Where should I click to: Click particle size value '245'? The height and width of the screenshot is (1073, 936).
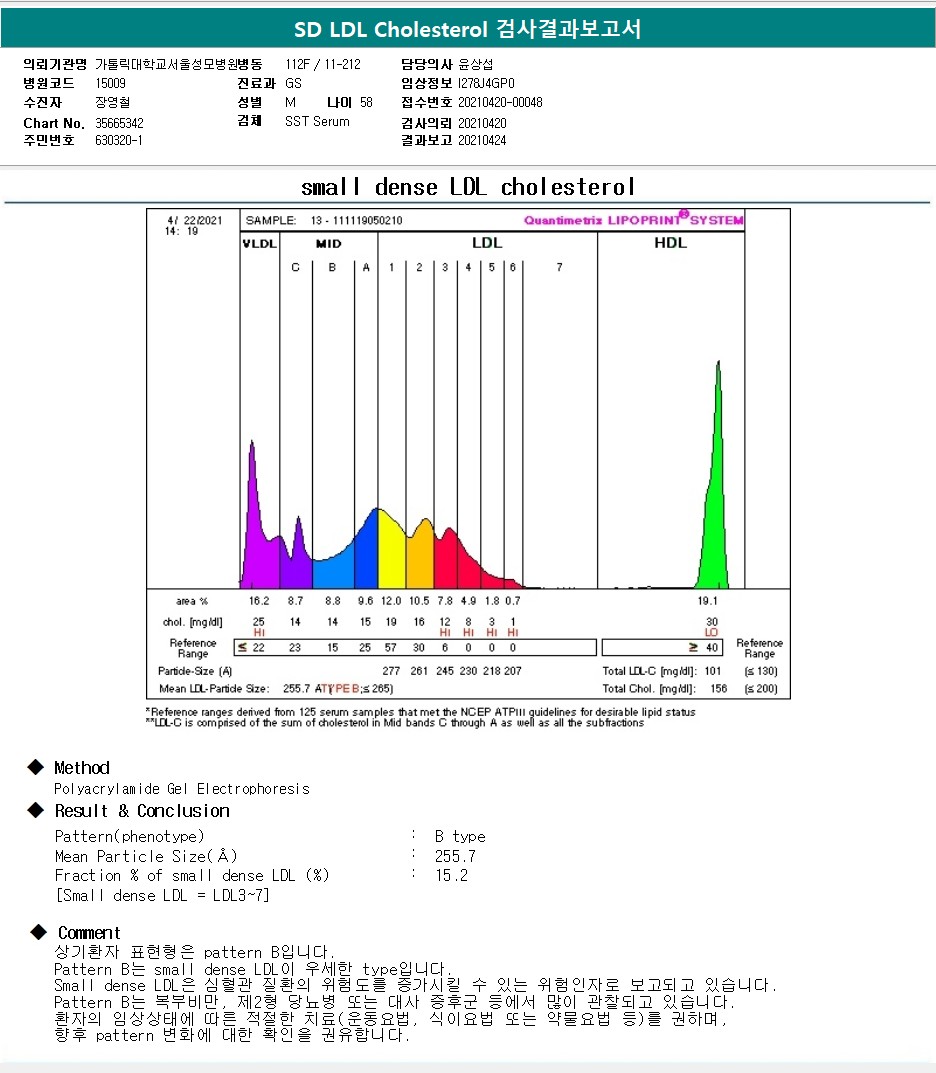445,671
